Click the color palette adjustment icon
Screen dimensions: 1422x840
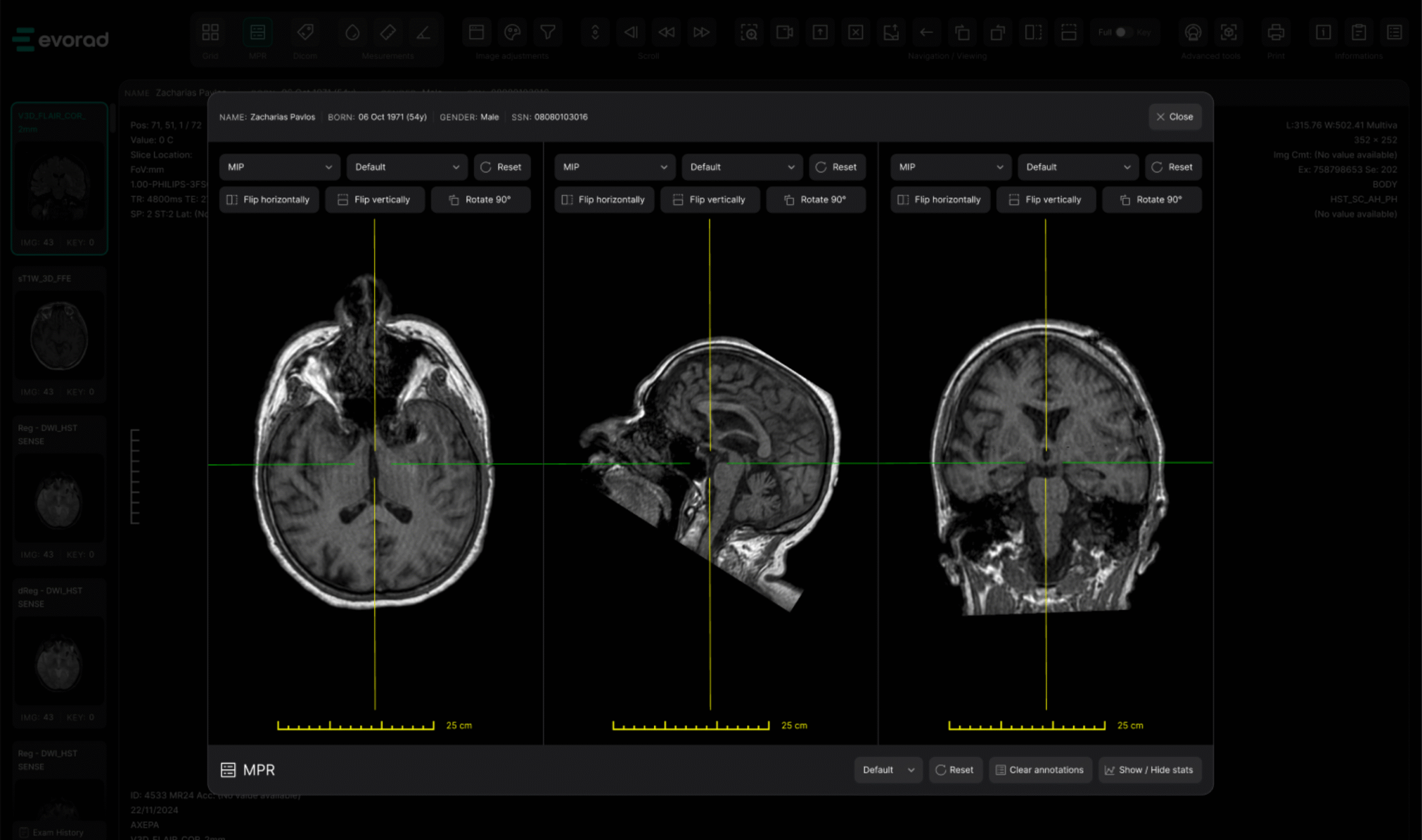tap(512, 33)
